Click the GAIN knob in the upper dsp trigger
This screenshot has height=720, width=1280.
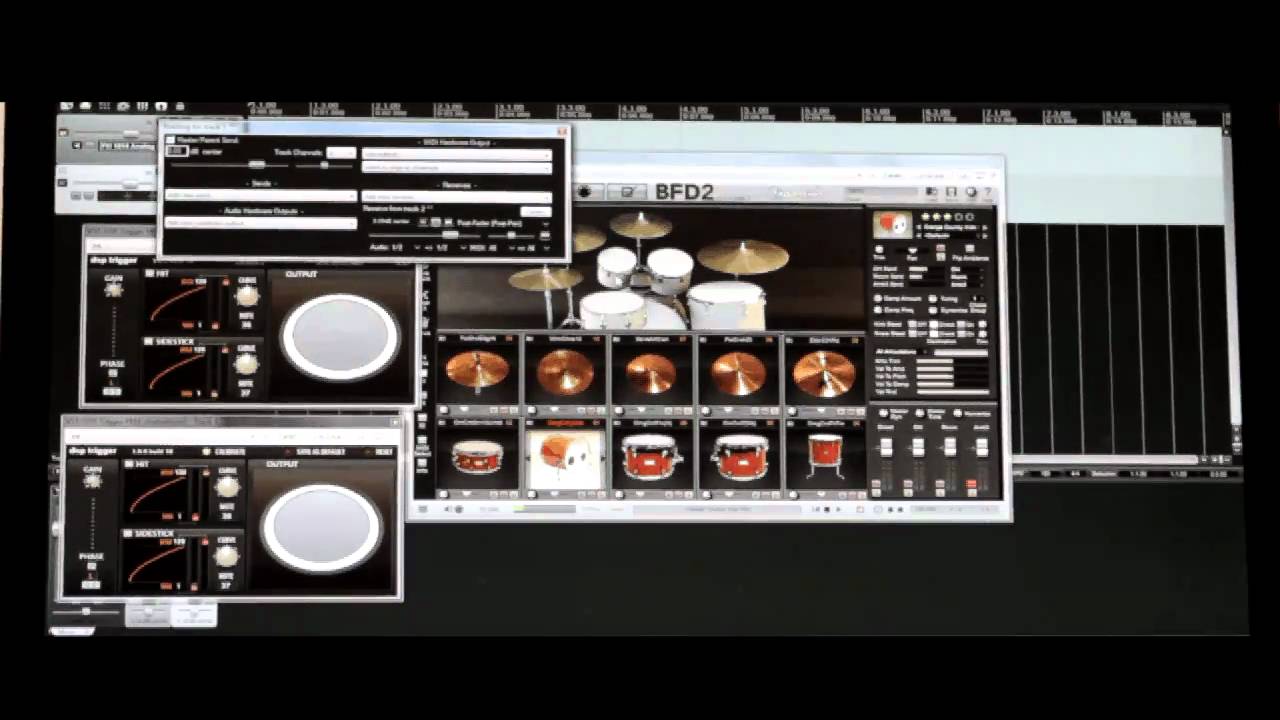click(113, 290)
